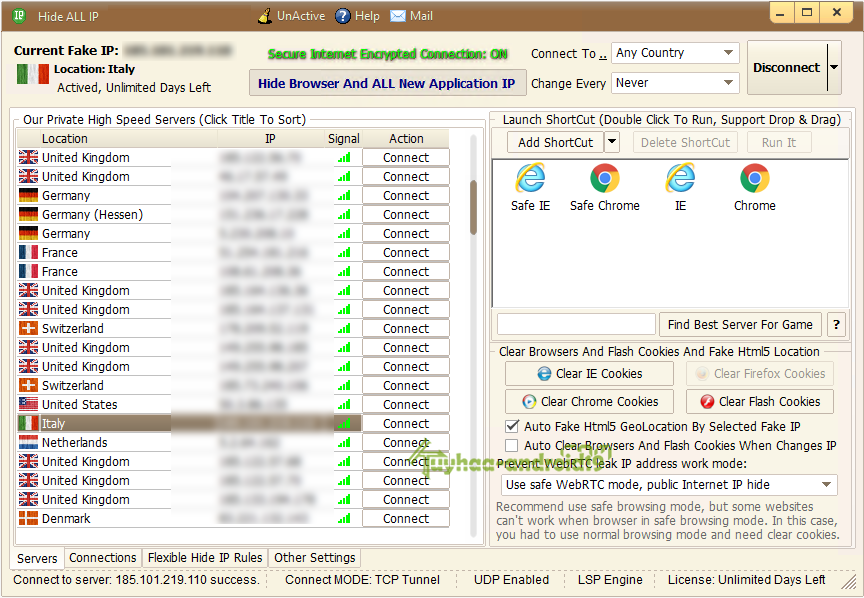The image size is (864, 598).
Task: Click the Mail envelope icon
Action: [398, 16]
